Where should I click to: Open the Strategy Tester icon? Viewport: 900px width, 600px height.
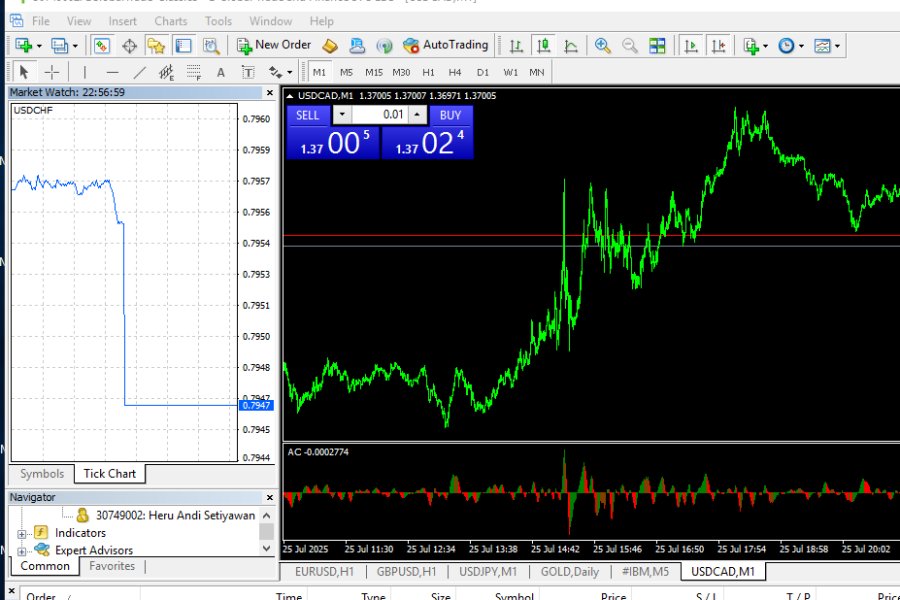coord(211,45)
